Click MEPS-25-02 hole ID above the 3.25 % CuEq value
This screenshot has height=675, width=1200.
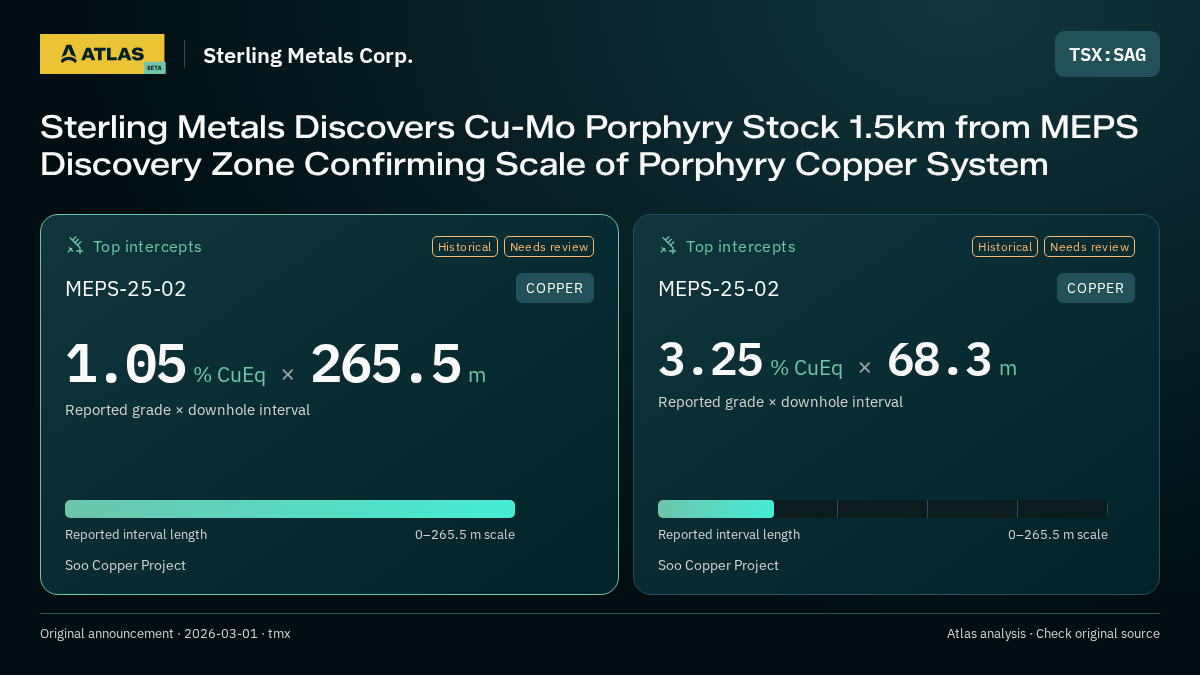click(719, 289)
